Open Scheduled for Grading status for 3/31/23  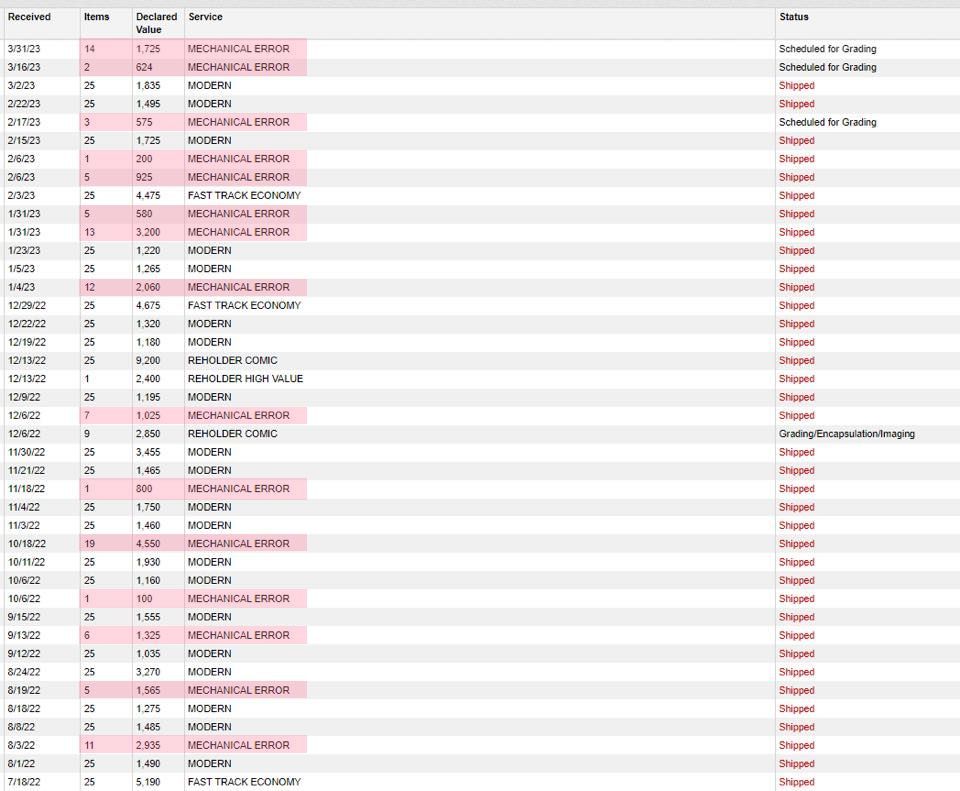827,49
